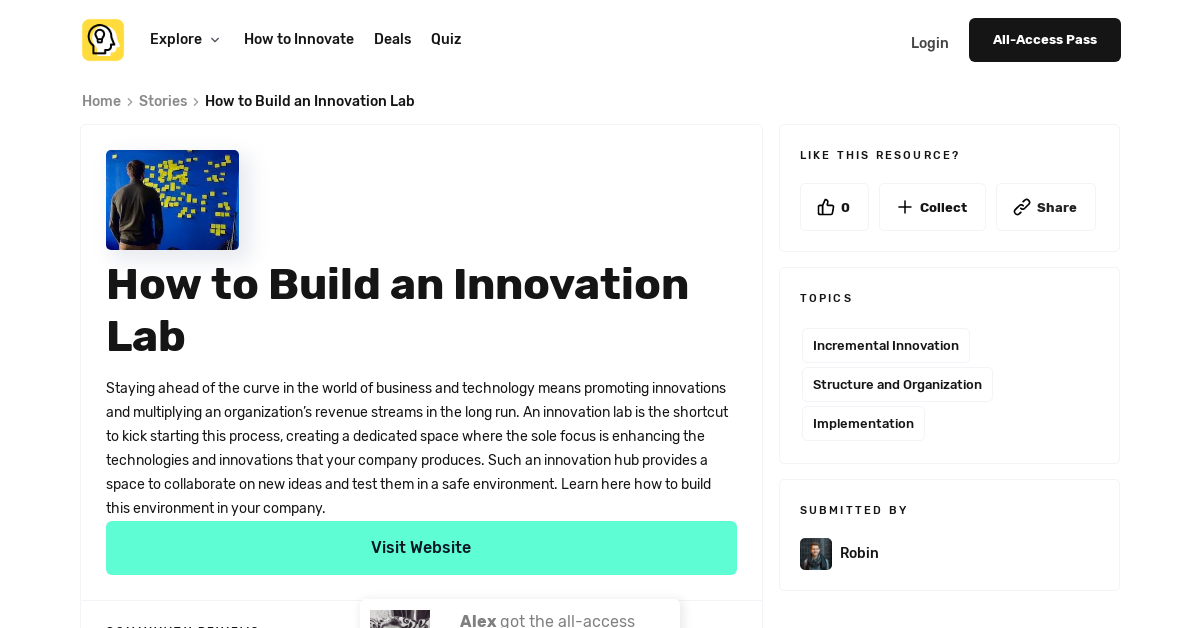This screenshot has width=1200, height=628.
Task: Navigate to the Quiz section
Action: 445,39
